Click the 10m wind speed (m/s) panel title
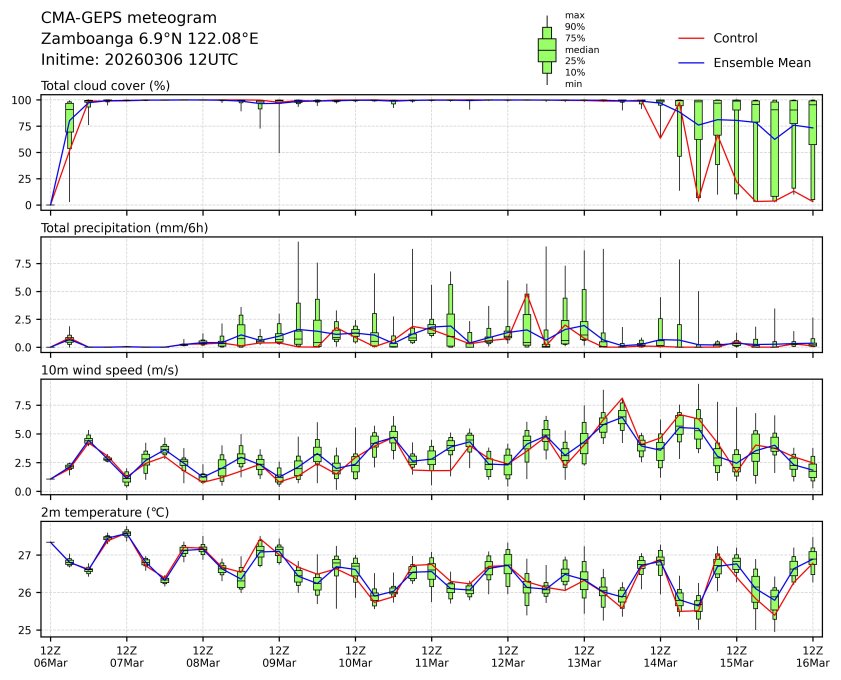This screenshot has width=841, height=680. 109,371
